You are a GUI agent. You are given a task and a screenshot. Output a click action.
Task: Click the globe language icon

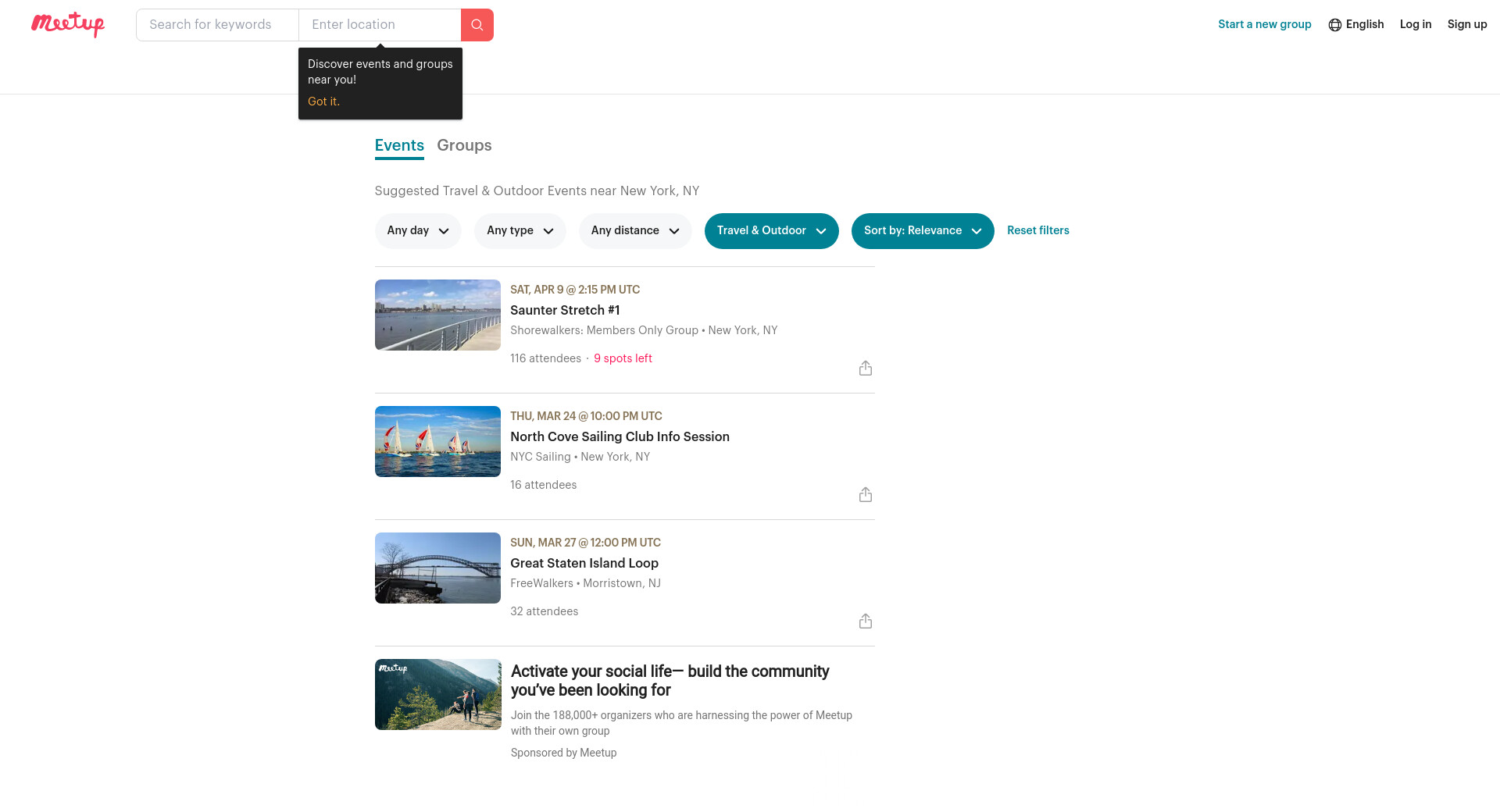(x=1335, y=25)
